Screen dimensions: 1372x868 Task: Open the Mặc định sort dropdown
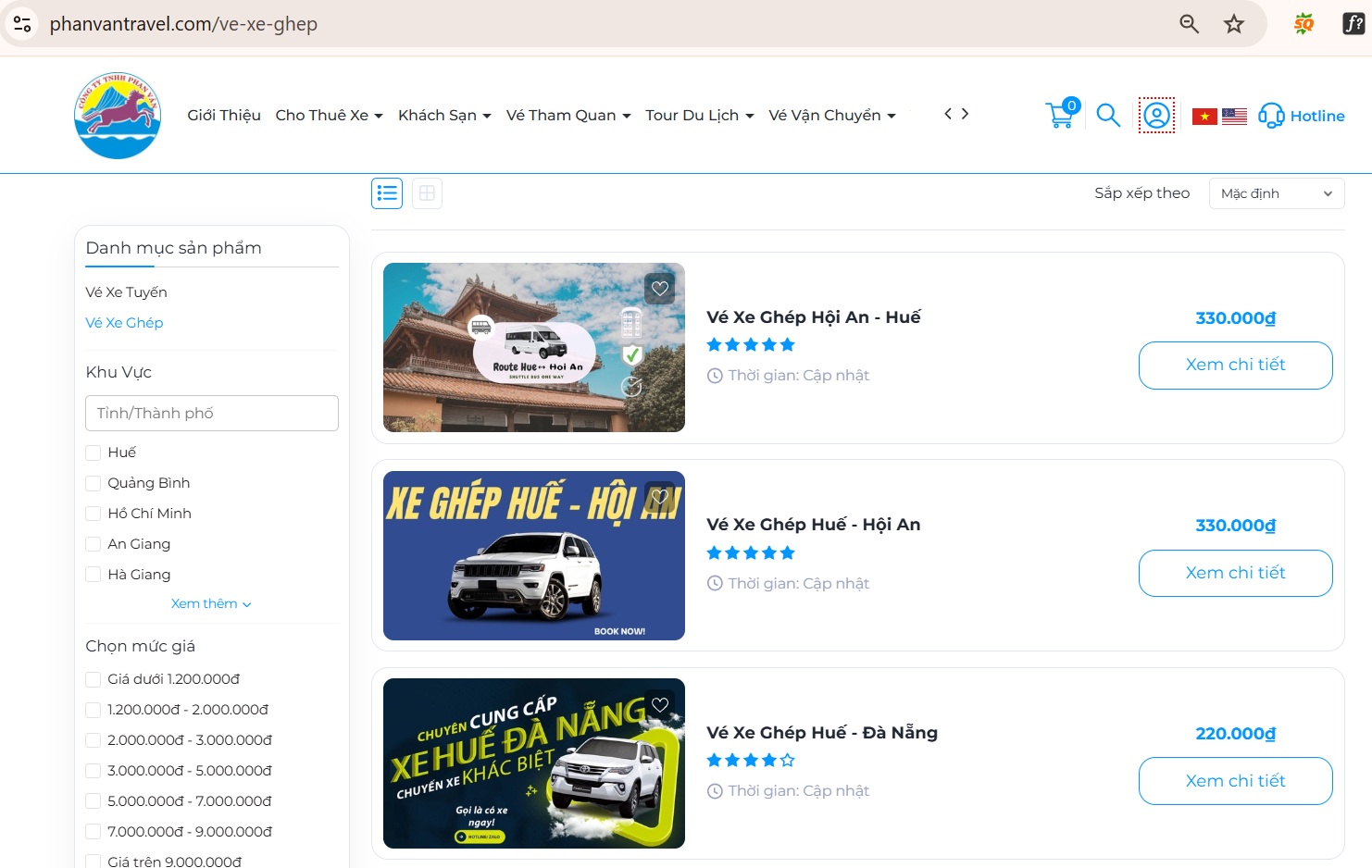[x=1277, y=193]
